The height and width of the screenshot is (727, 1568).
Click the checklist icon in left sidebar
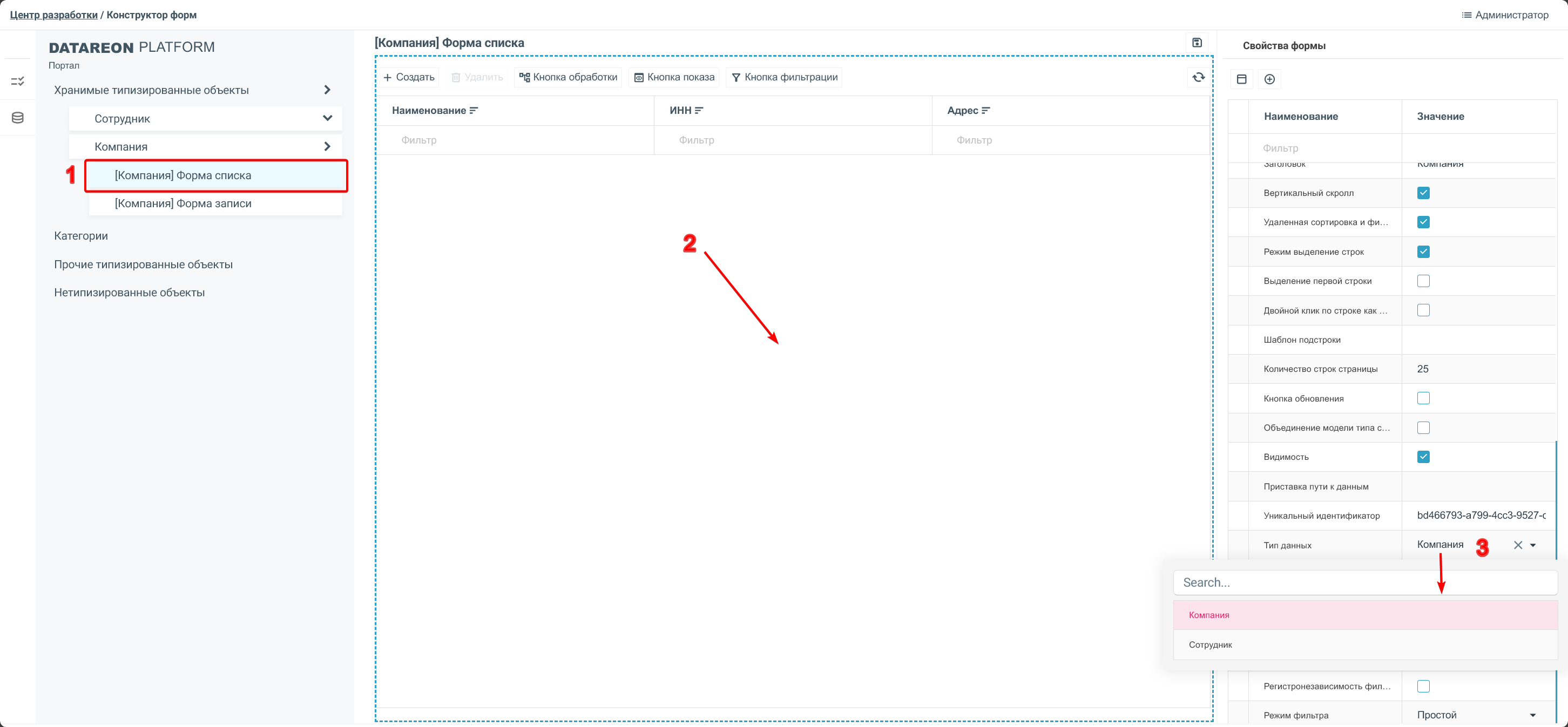pyautogui.click(x=18, y=81)
